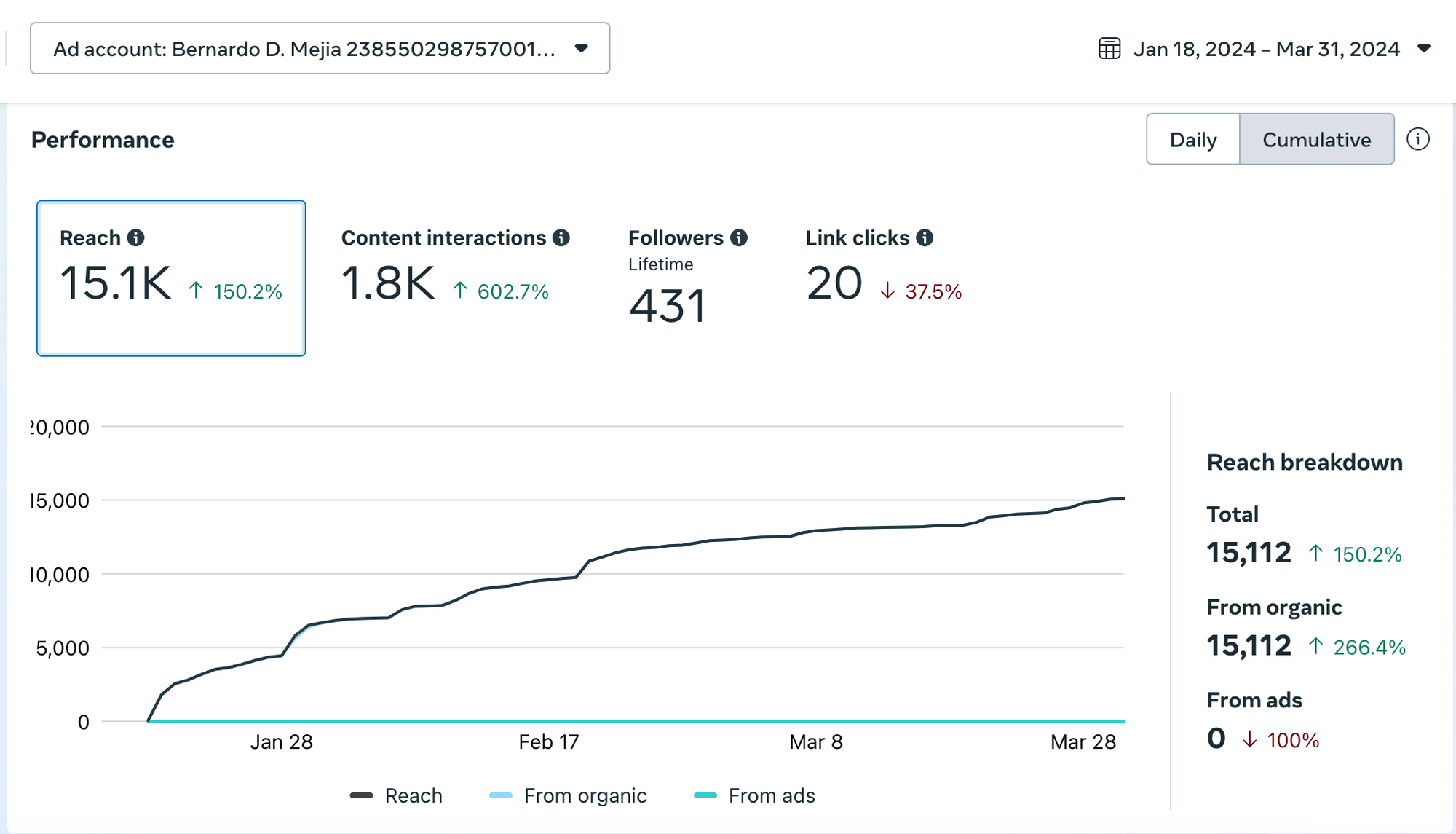
Task: Click the calendar icon beside date range
Action: [x=1109, y=49]
